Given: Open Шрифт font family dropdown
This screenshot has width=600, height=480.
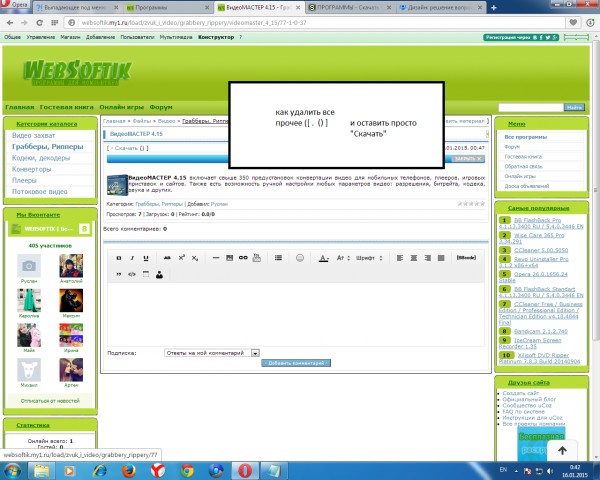Looking at the screenshot, I should pos(369,258).
